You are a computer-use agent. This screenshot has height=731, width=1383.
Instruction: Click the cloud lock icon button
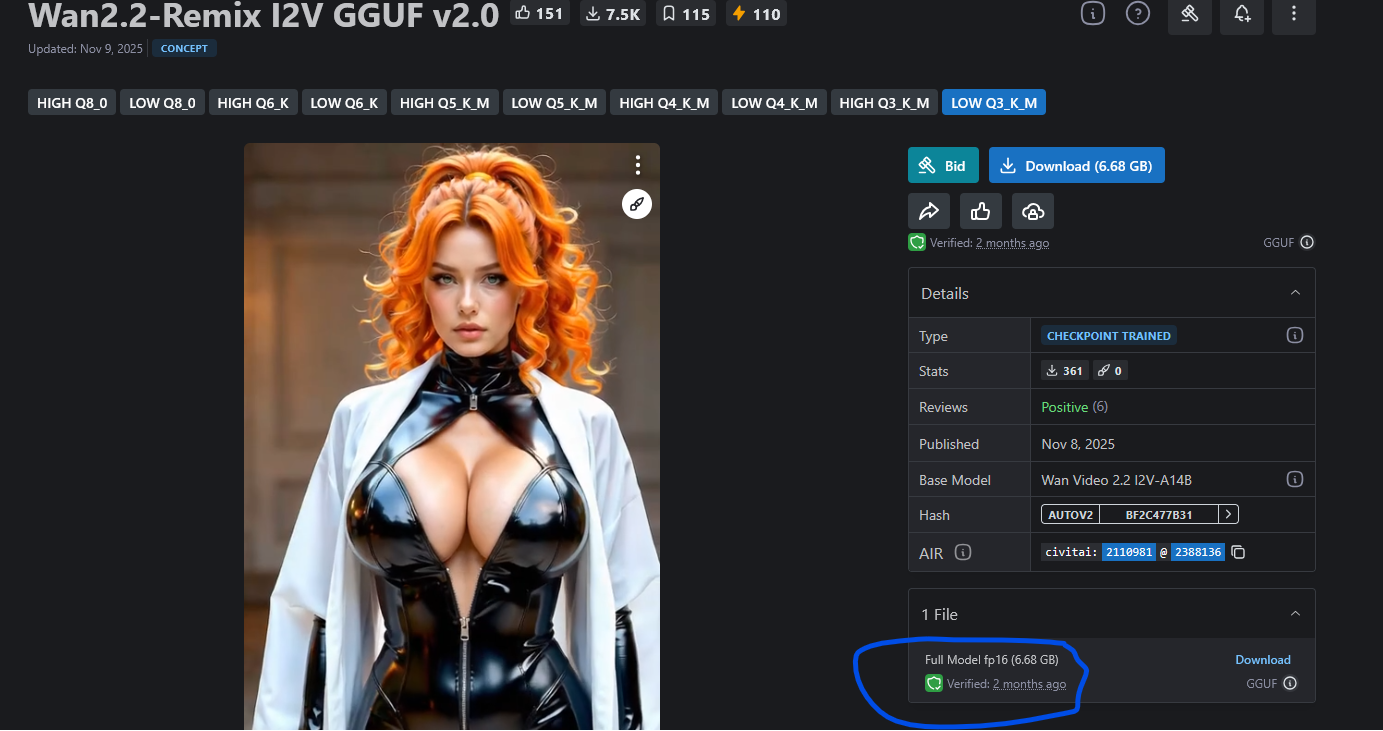coord(1033,211)
